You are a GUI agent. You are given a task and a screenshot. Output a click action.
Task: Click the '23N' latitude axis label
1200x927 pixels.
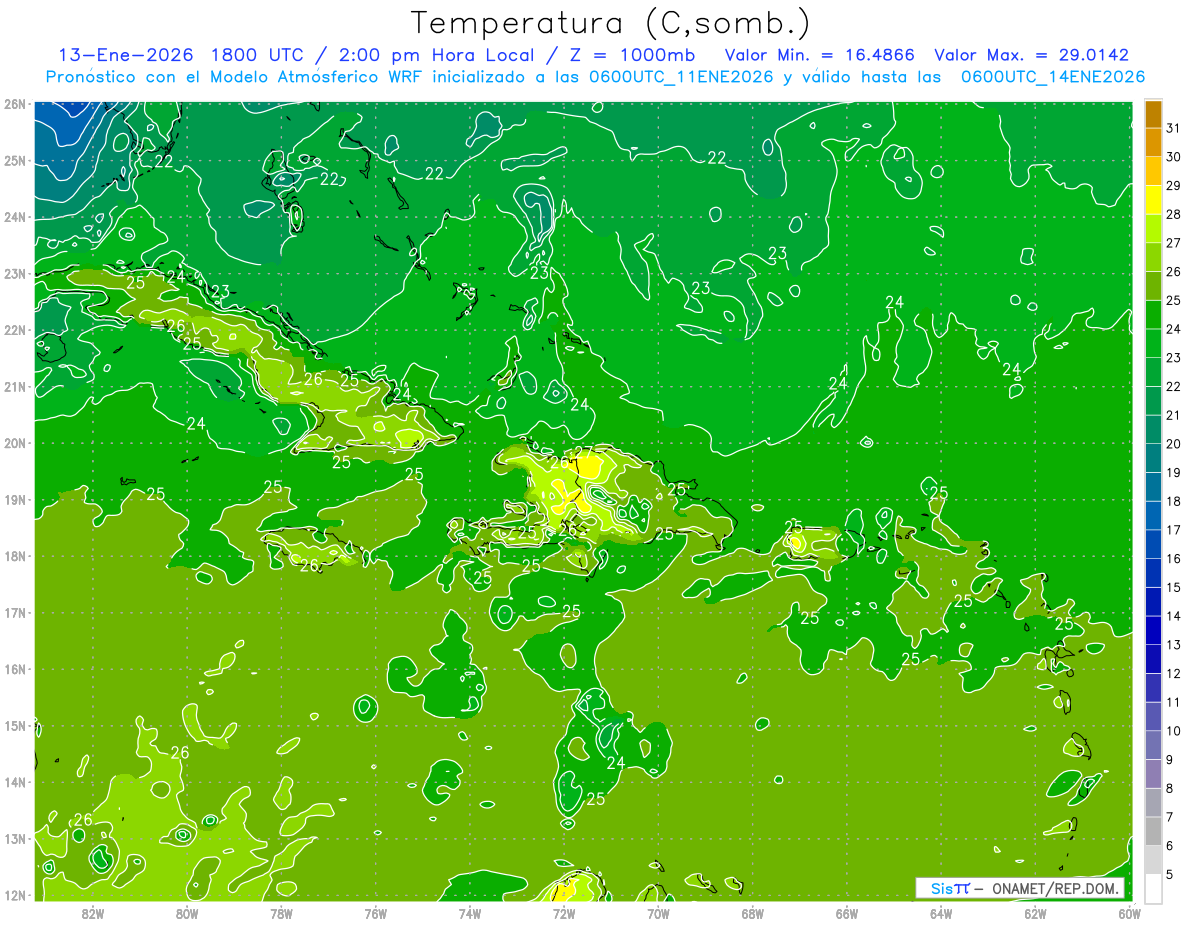tap(14, 273)
